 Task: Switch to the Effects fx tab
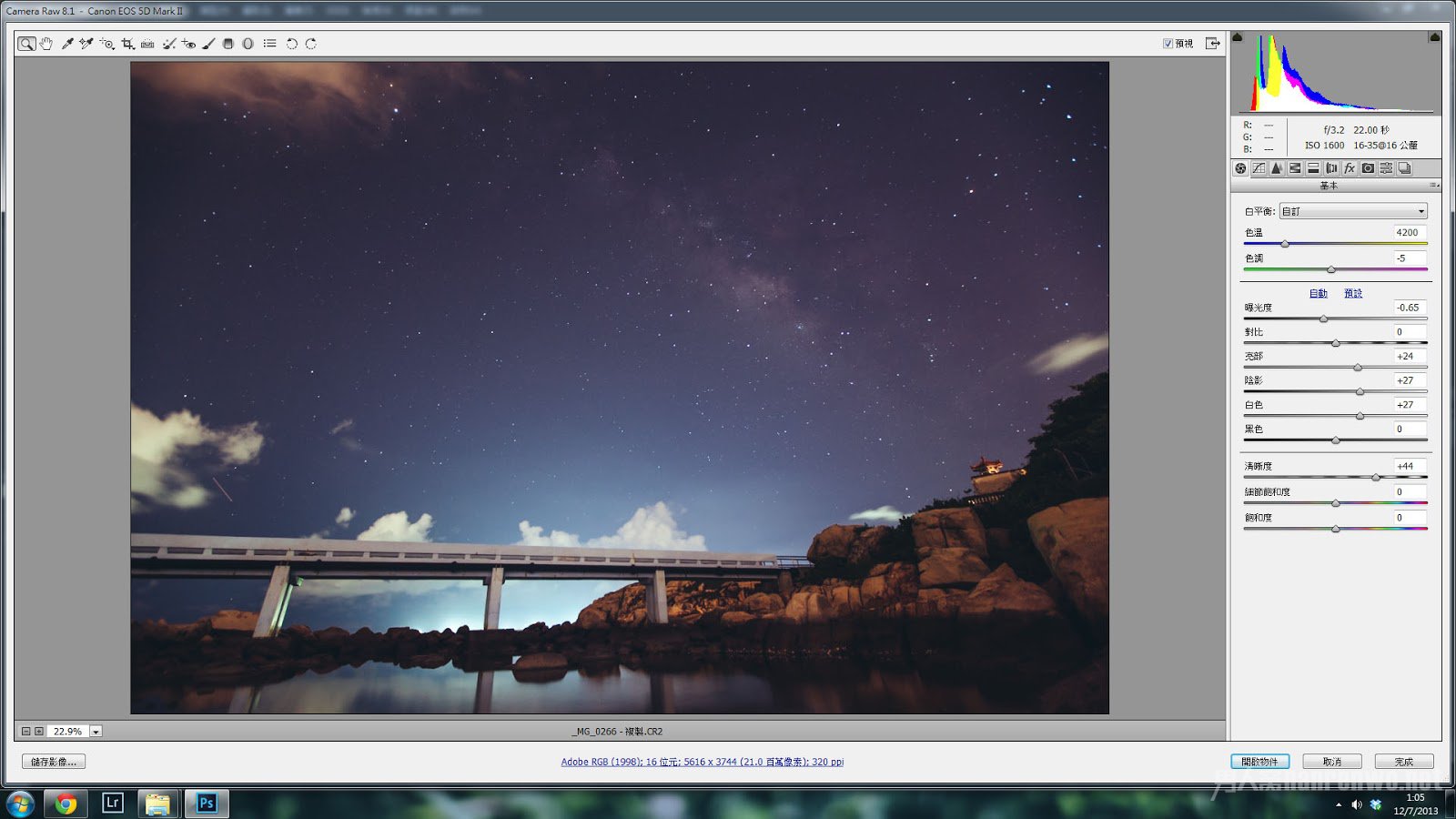[1350, 168]
